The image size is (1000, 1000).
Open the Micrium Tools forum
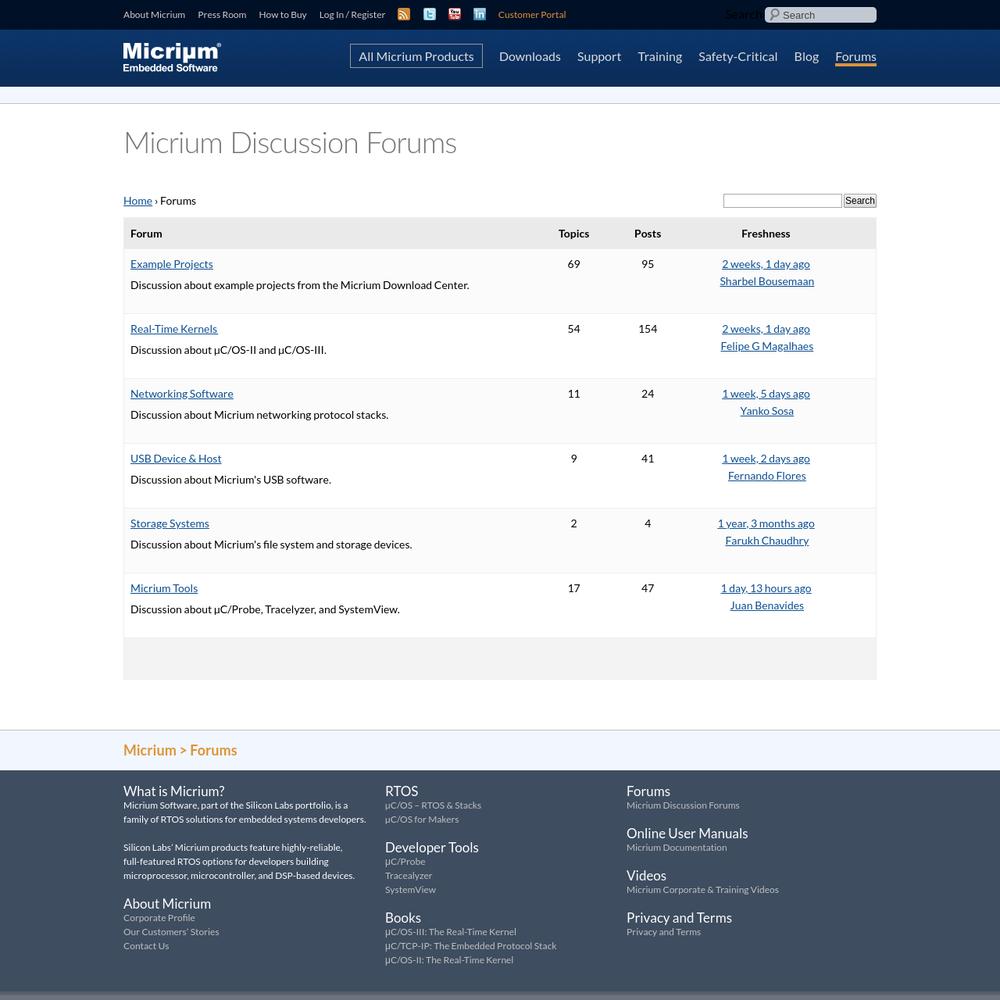(164, 589)
